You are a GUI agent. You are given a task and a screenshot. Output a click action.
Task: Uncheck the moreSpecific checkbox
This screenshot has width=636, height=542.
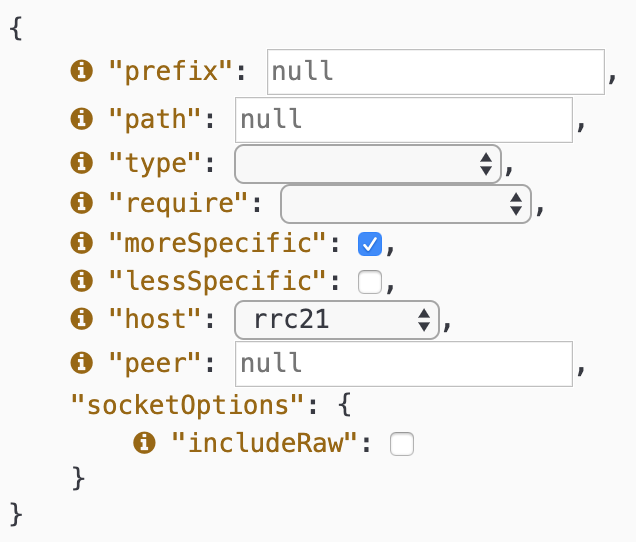click(x=370, y=244)
